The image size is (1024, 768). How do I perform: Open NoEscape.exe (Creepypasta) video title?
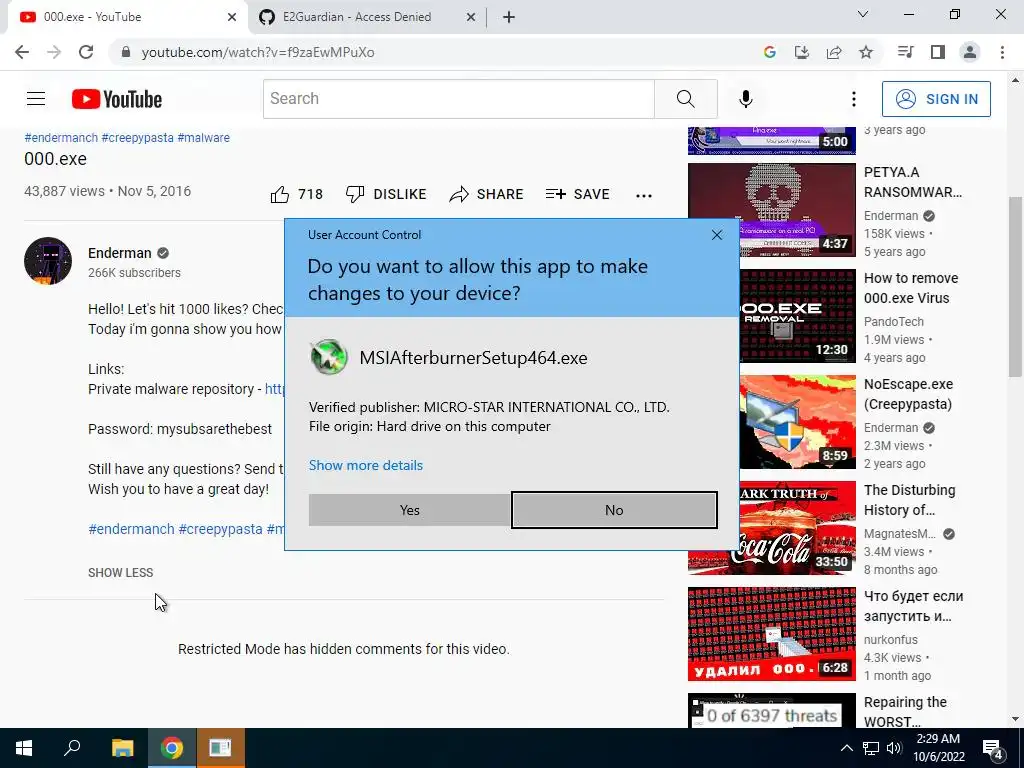coord(908,394)
